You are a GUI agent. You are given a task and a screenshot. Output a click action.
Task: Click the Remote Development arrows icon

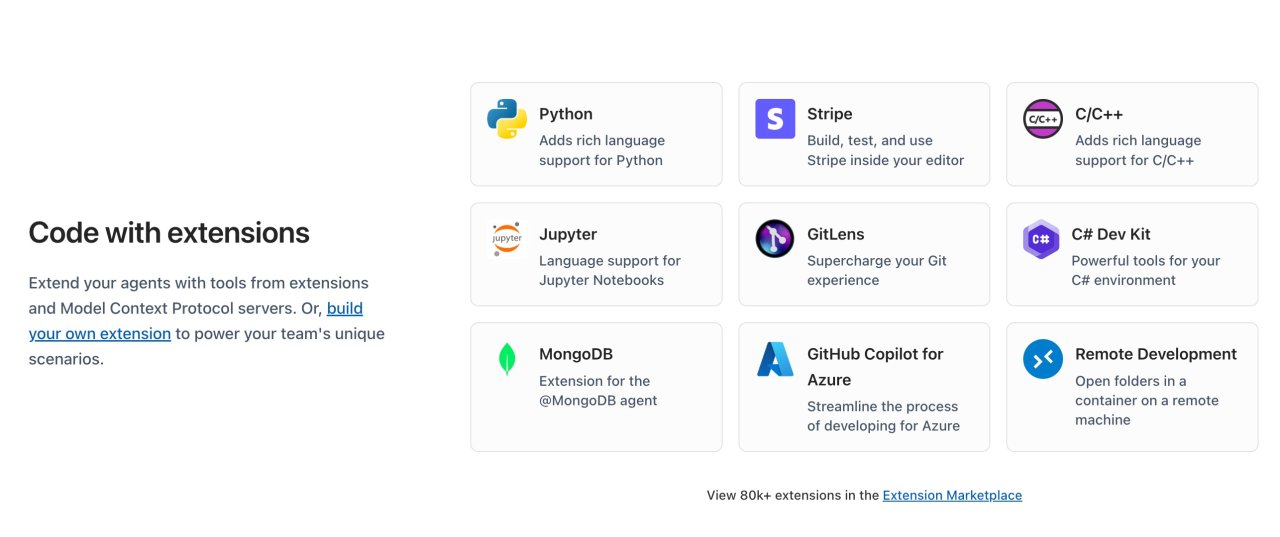(1043, 359)
